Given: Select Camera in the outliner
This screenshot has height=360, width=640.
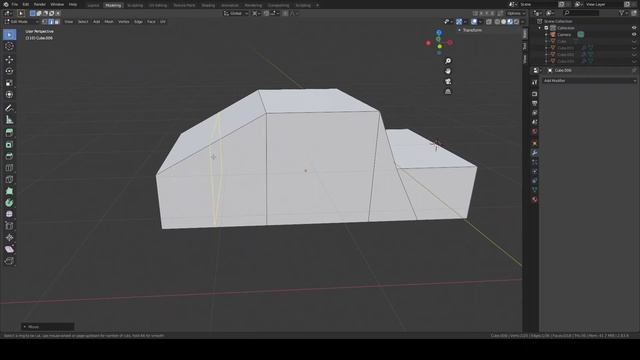Looking at the screenshot, I should (x=564, y=35).
